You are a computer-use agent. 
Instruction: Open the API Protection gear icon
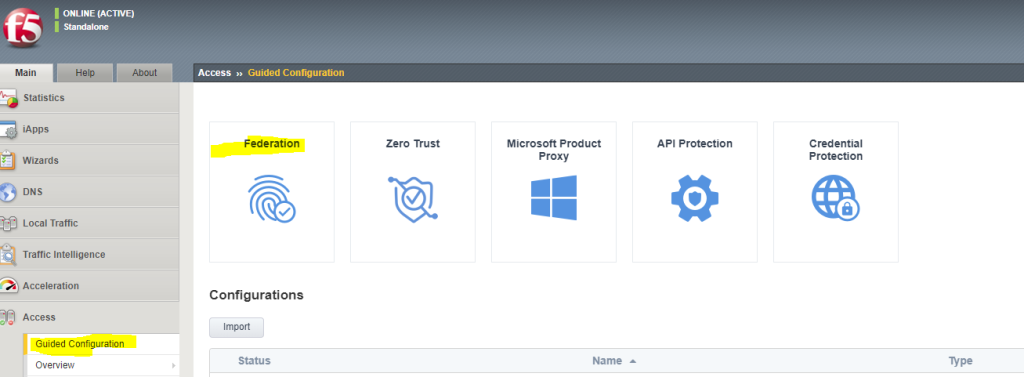point(695,198)
